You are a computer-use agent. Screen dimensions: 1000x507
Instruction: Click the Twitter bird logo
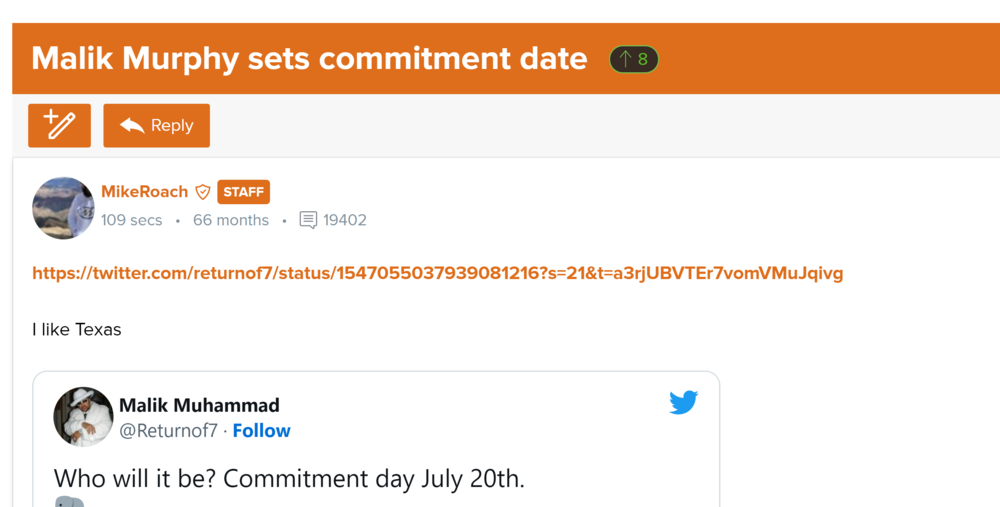click(683, 402)
